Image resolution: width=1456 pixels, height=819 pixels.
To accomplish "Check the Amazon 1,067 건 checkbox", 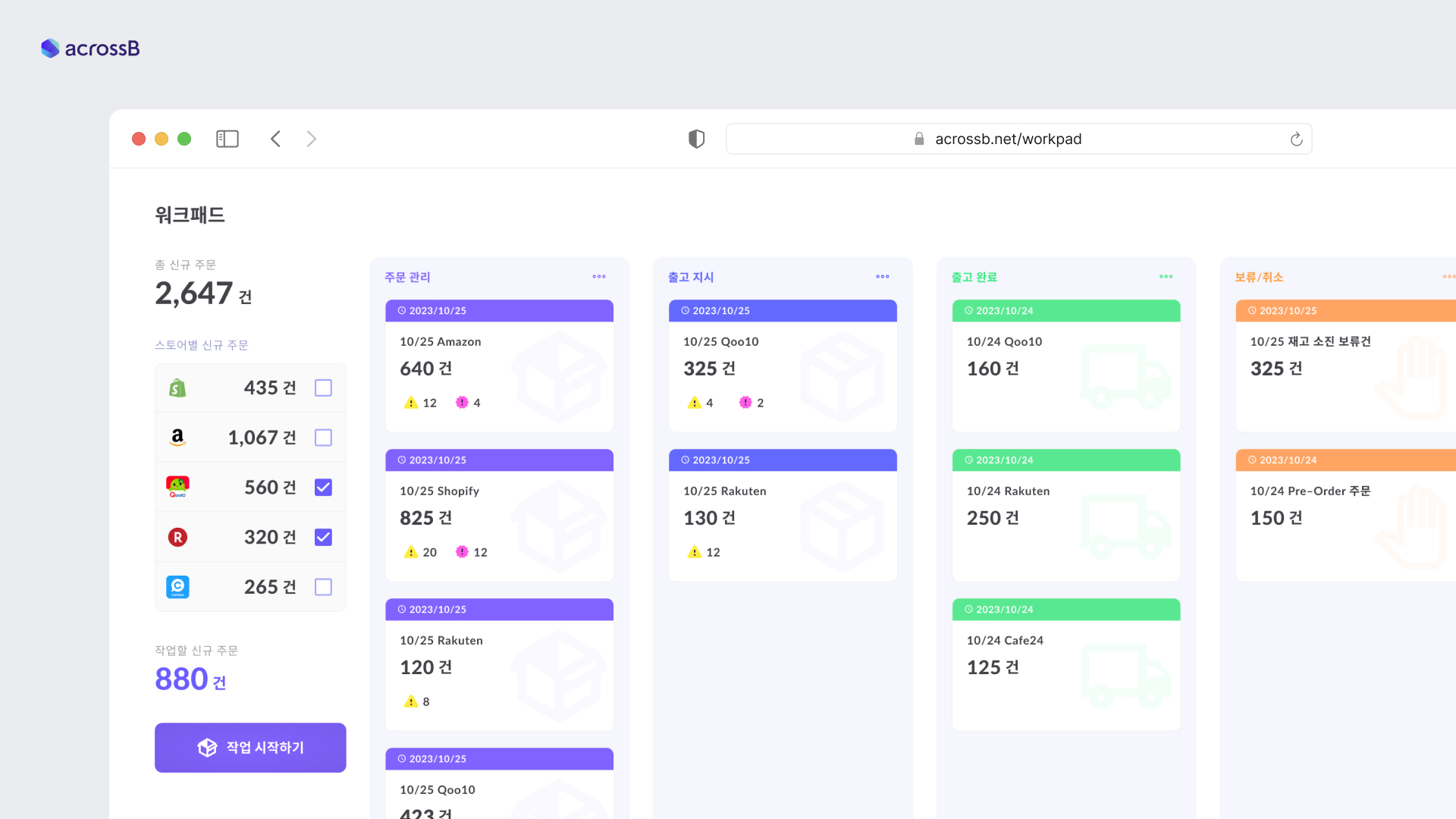I will tap(323, 438).
